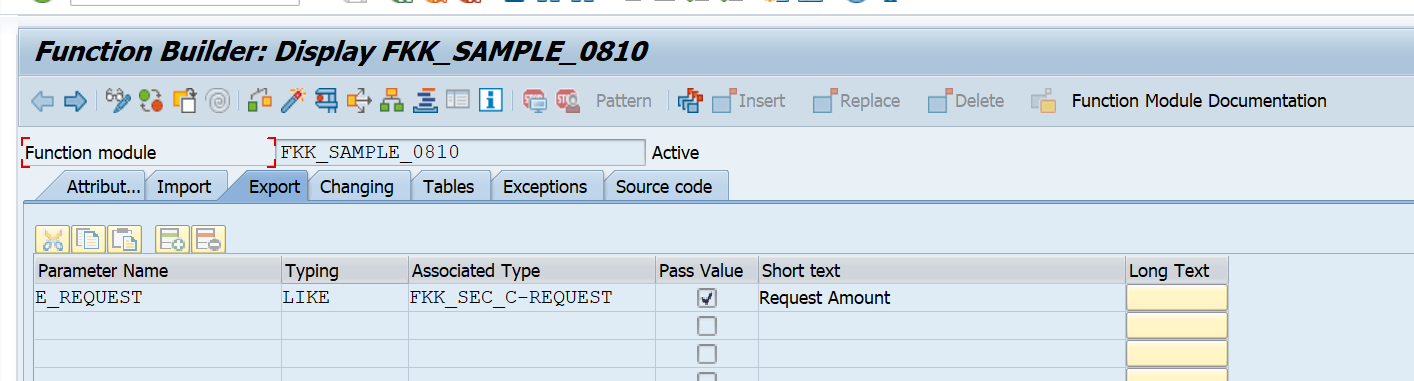Toggle Pass Value checkbox in third row

pos(707,354)
